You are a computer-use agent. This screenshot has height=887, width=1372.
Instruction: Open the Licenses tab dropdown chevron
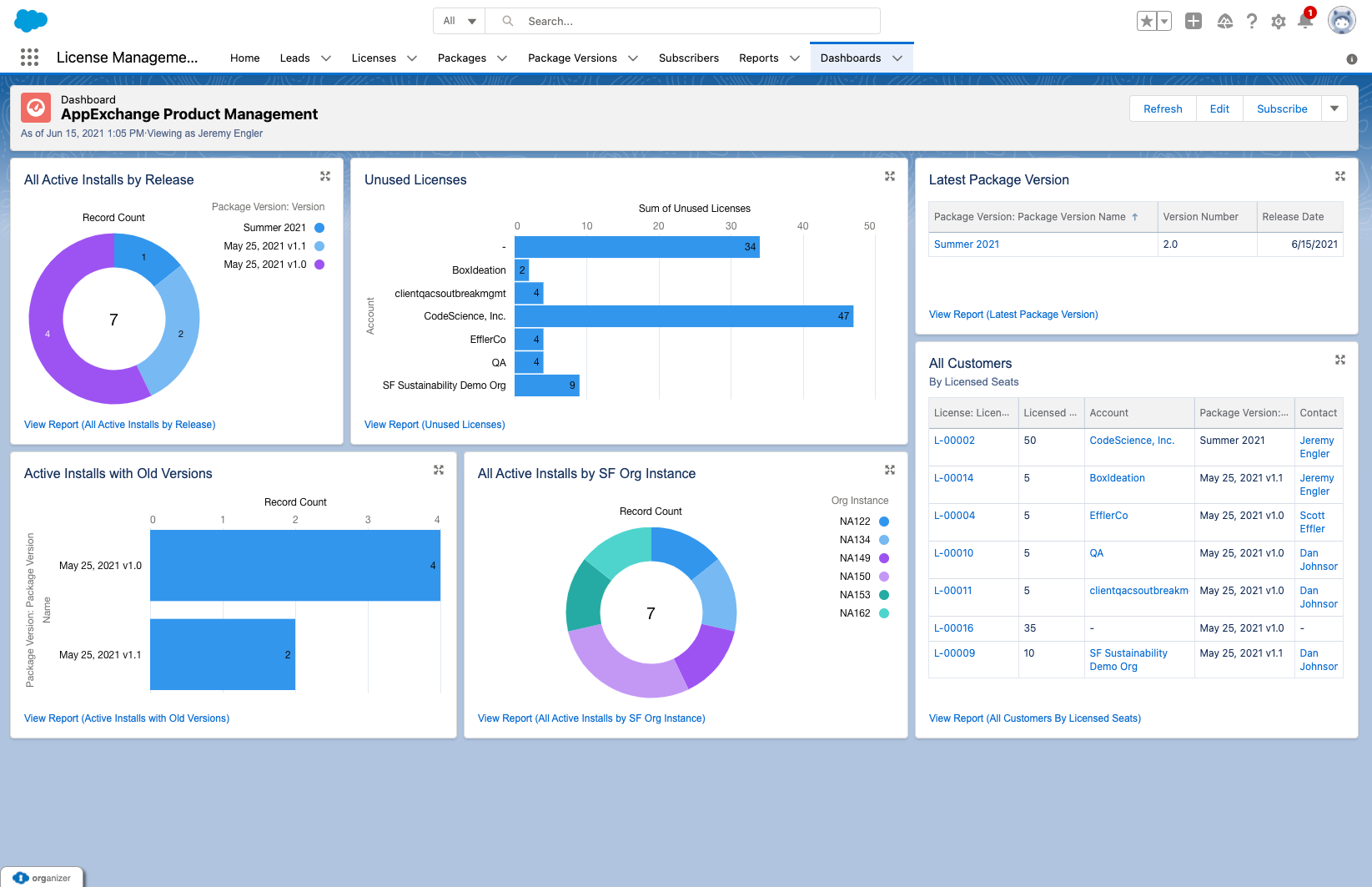point(412,58)
